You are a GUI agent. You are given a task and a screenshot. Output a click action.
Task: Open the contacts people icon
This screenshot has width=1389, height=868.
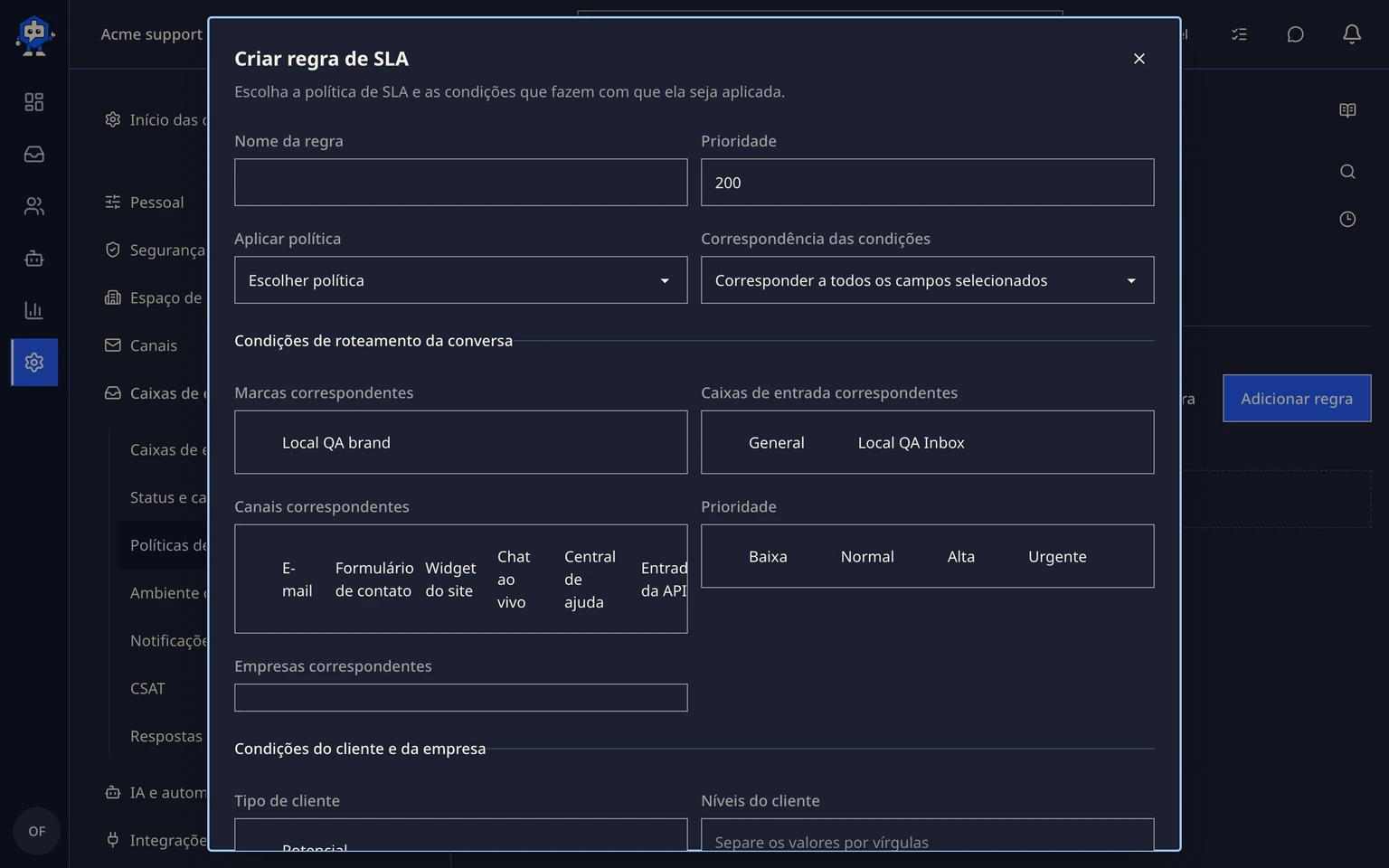tap(34, 206)
